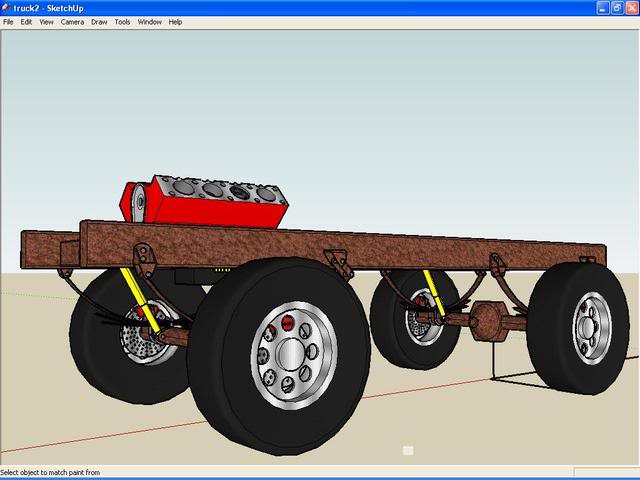The height and width of the screenshot is (480, 640).
Task: Open the View menu
Action: click(x=46, y=22)
